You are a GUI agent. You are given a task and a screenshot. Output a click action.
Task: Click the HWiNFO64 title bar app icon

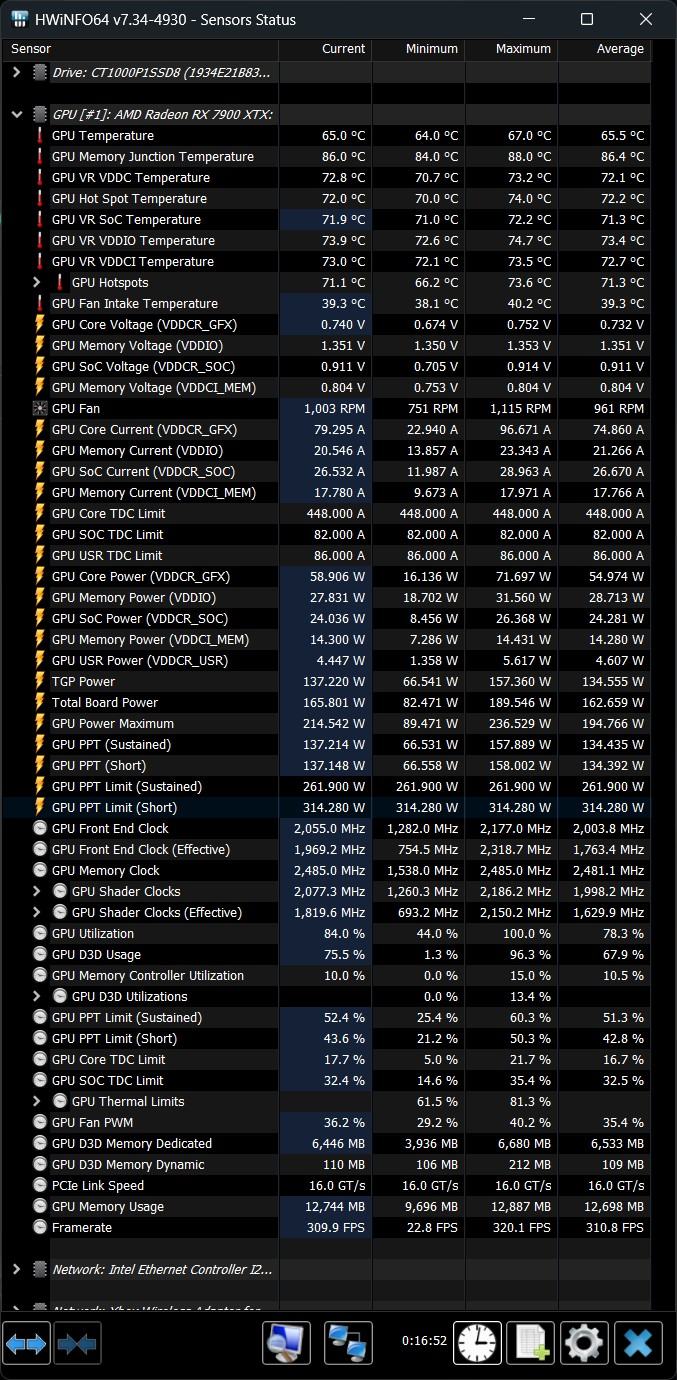point(19,19)
